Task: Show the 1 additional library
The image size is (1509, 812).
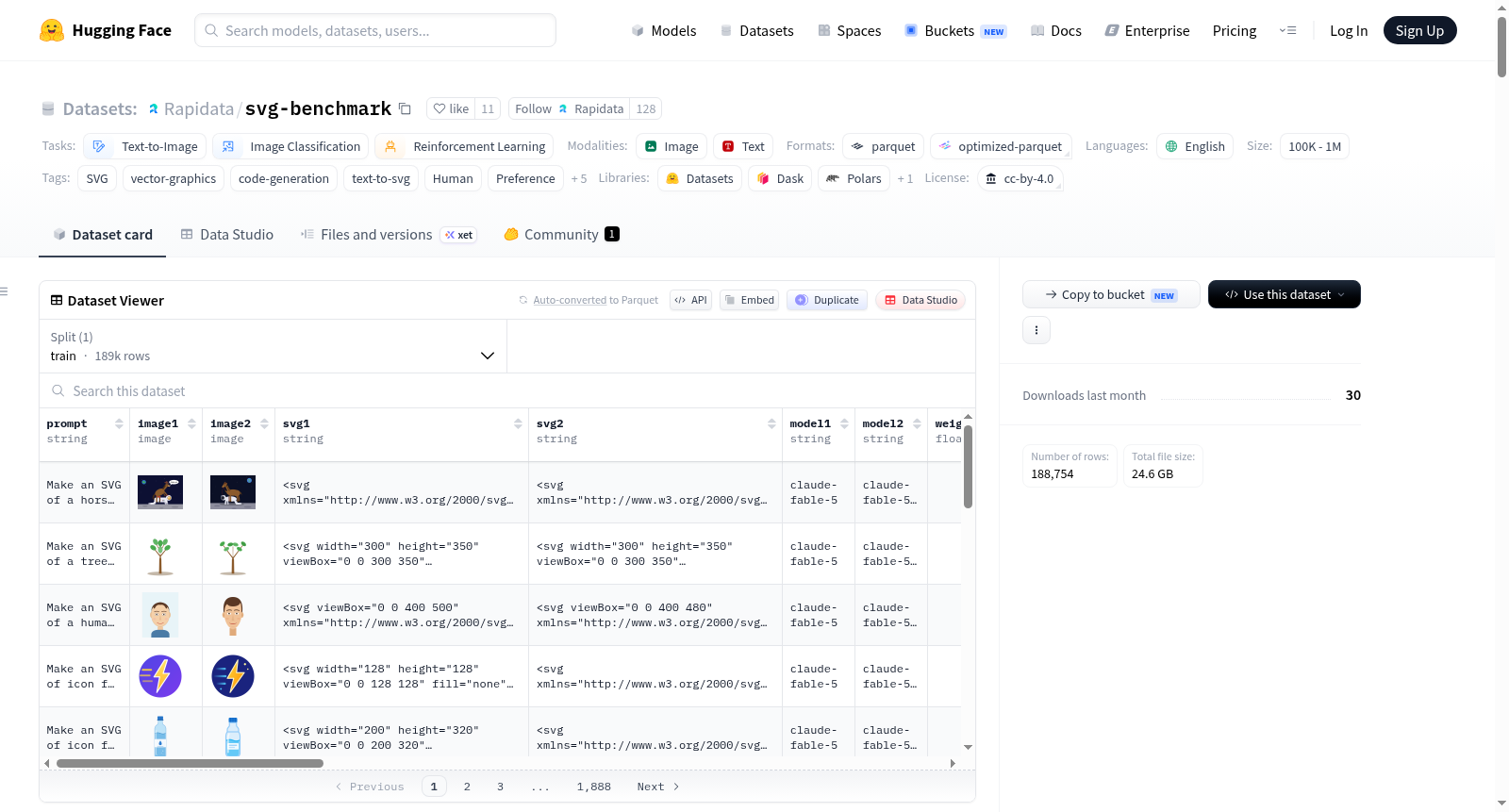Action: point(904,178)
